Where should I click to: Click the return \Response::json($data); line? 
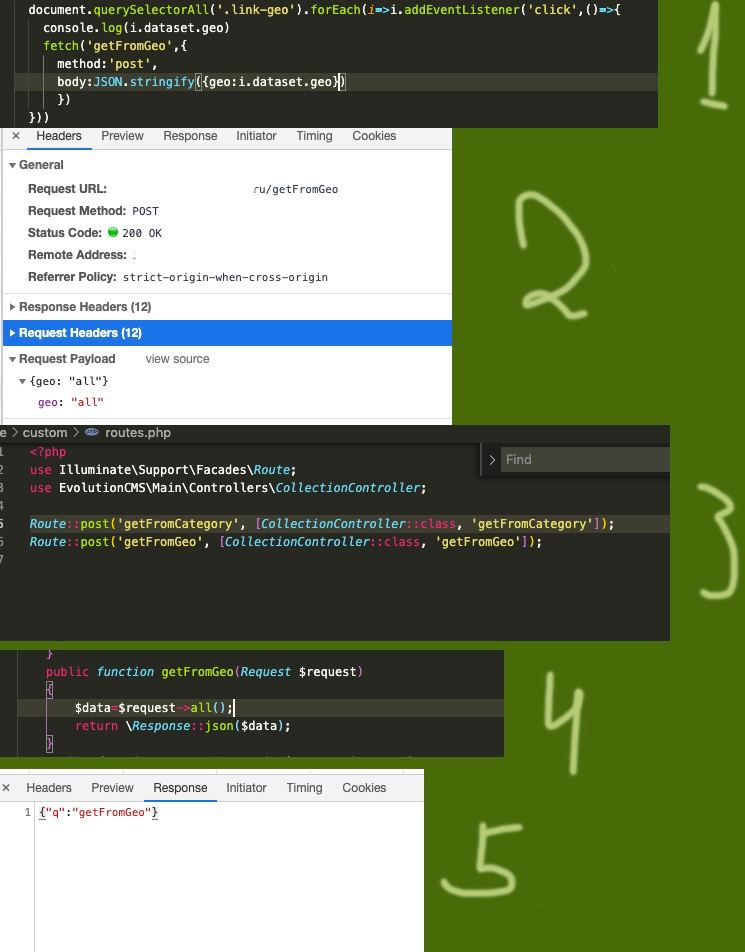[x=182, y=726]
